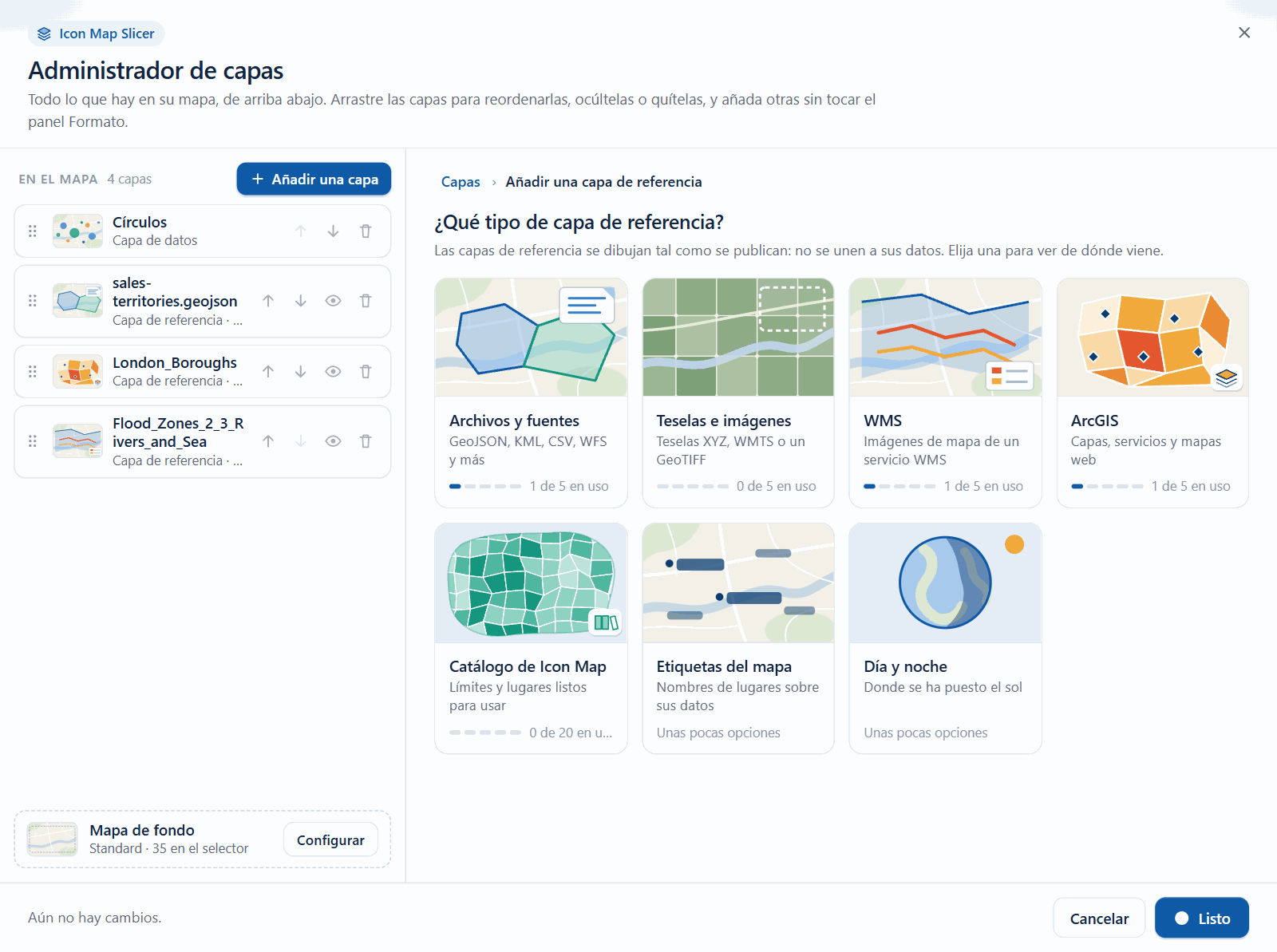The width and height of the screenshot is (1277, 952).
Task: Grab drag handle for London_Boroughs layer
Action: tap(33, 372)
